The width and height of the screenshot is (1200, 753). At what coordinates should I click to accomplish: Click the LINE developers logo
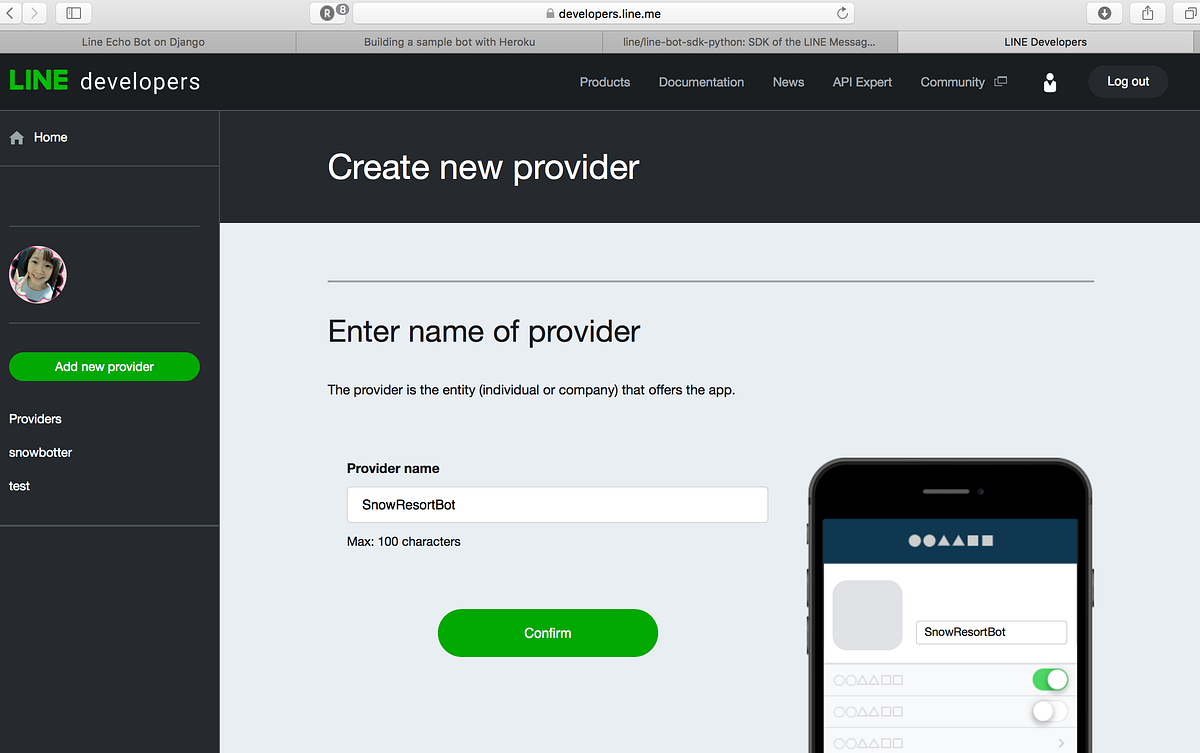coord(103,80)
